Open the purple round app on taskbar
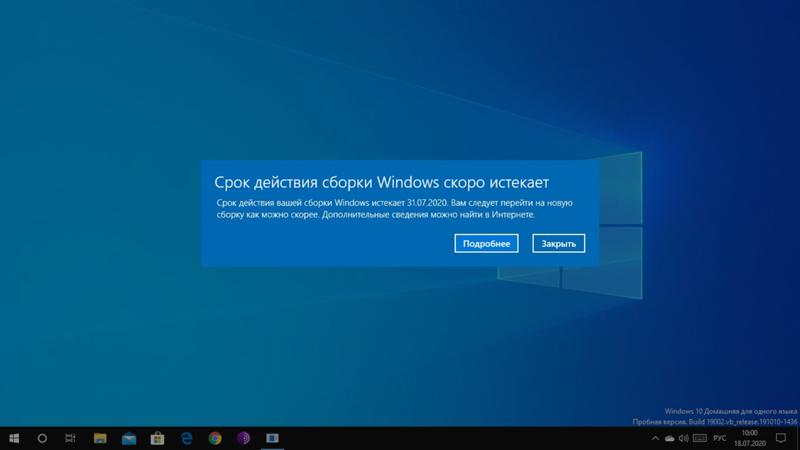Image resolution: width=800 pixels, height=450 pixels. pos(243,438)
